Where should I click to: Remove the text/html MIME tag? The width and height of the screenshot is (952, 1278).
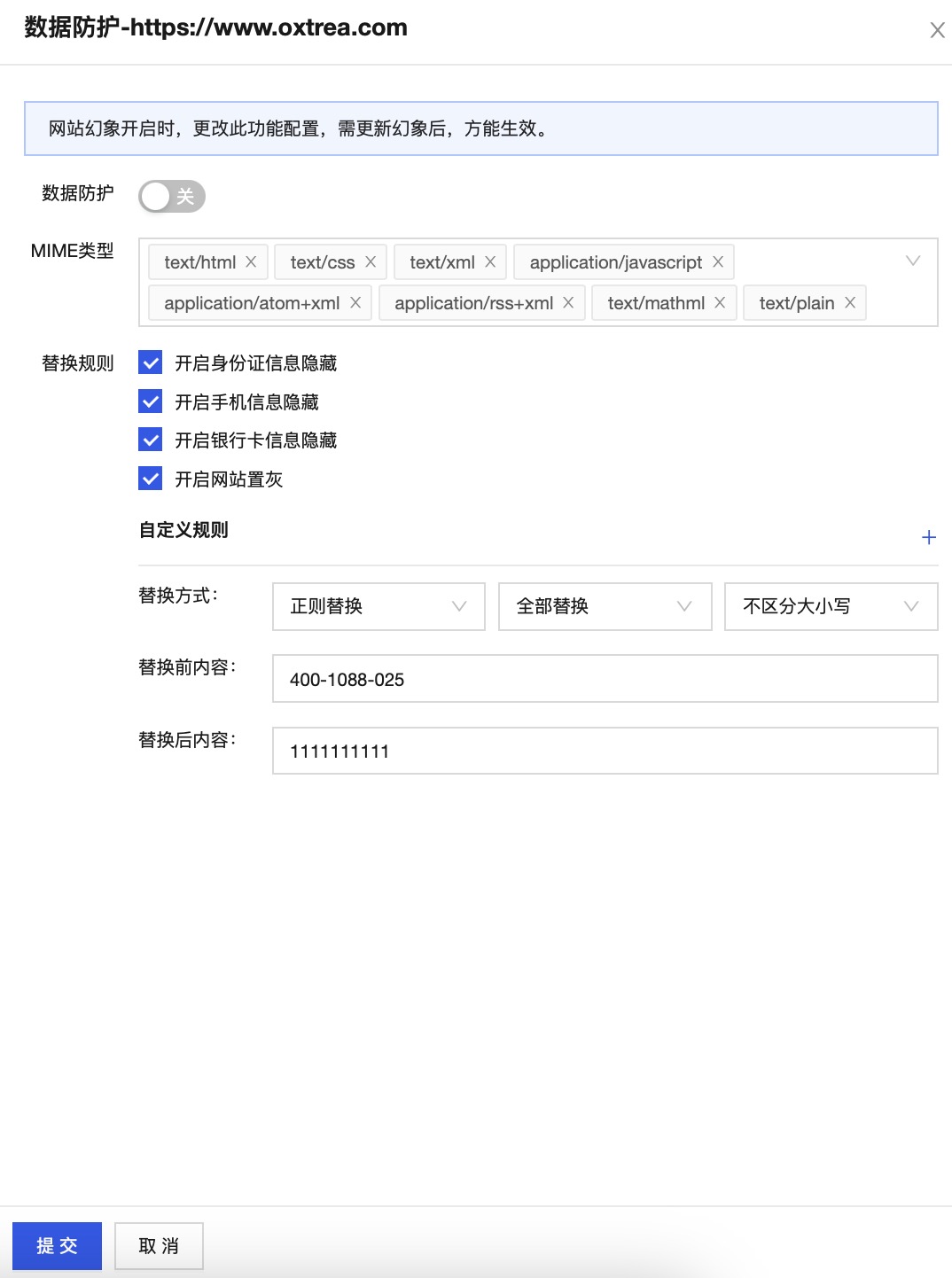coord(251,262)
